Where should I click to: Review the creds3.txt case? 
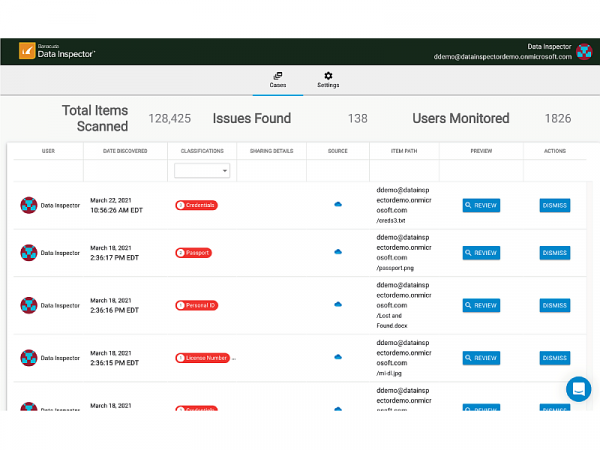[x=481, y=205]
